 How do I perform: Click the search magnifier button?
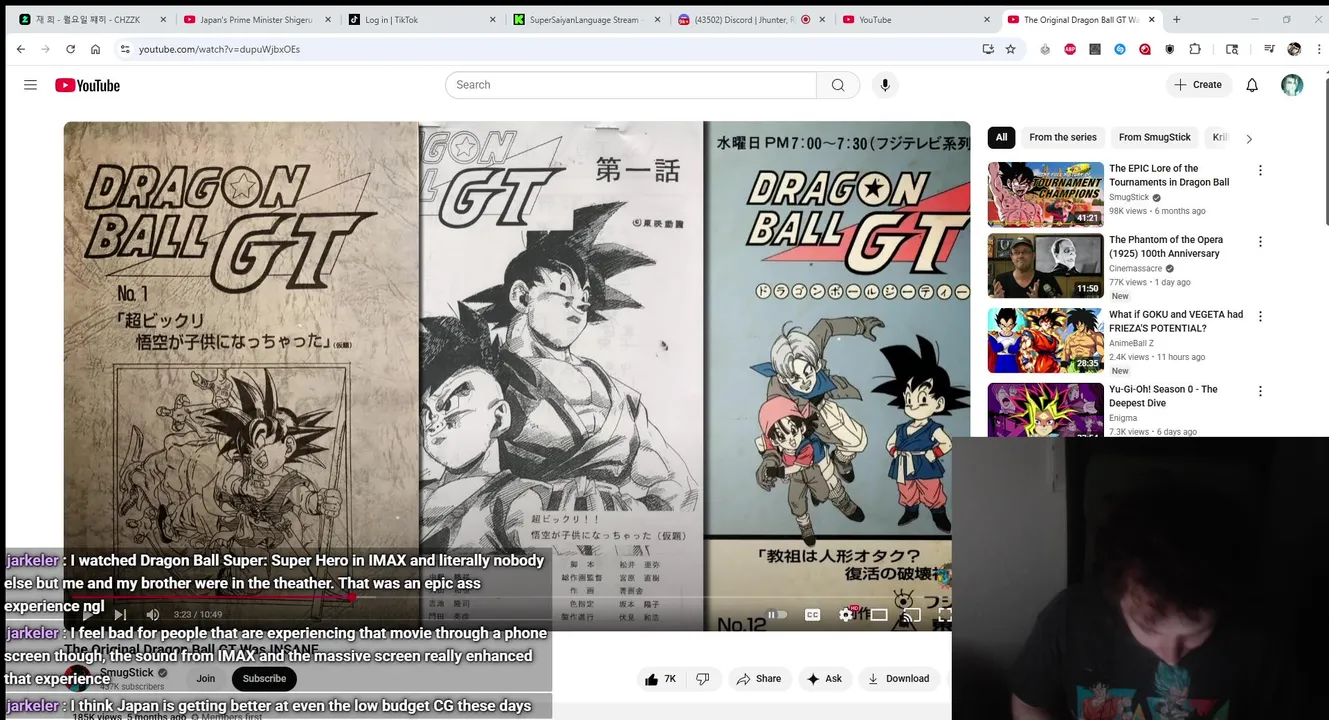coord(838,85)
